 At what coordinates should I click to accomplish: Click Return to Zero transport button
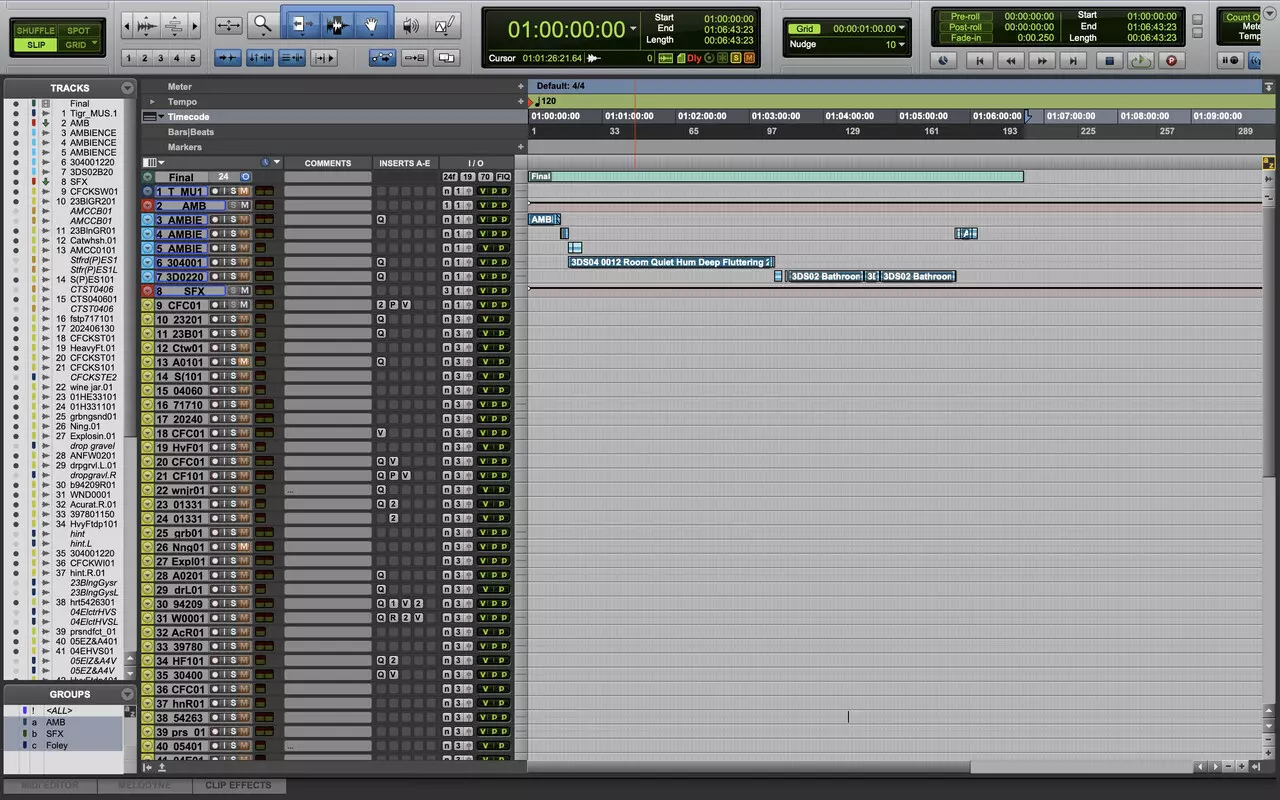(979, 61)
